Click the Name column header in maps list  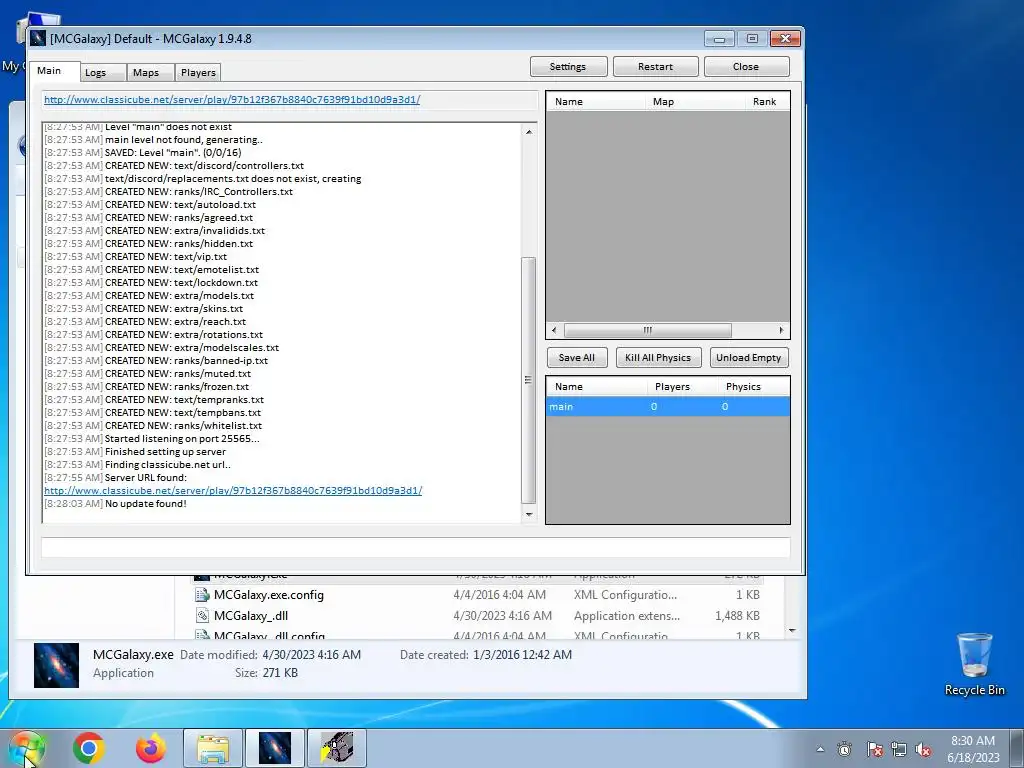[x=597, y=387]
